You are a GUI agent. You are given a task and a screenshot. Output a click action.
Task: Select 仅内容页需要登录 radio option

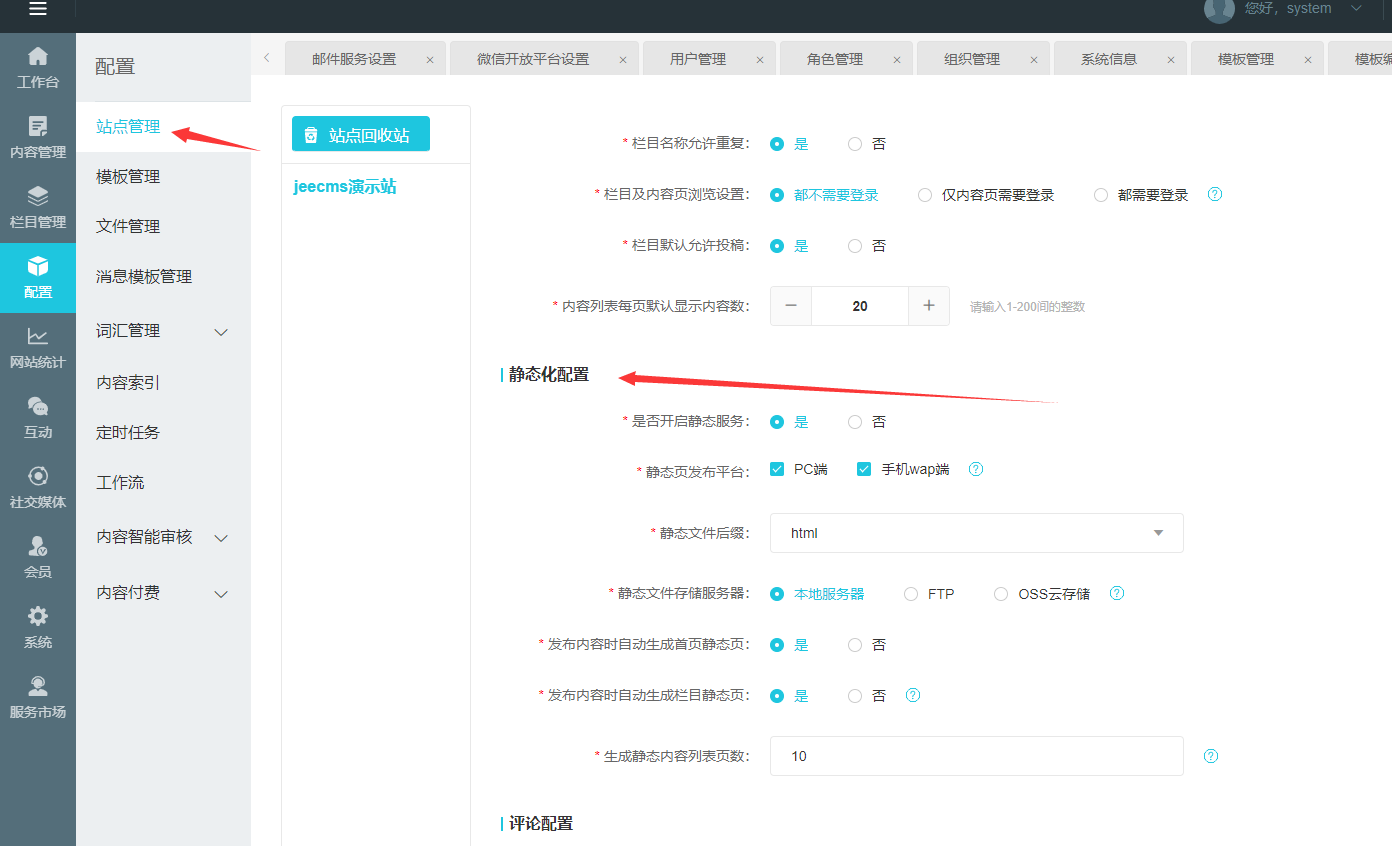(925, 195)
